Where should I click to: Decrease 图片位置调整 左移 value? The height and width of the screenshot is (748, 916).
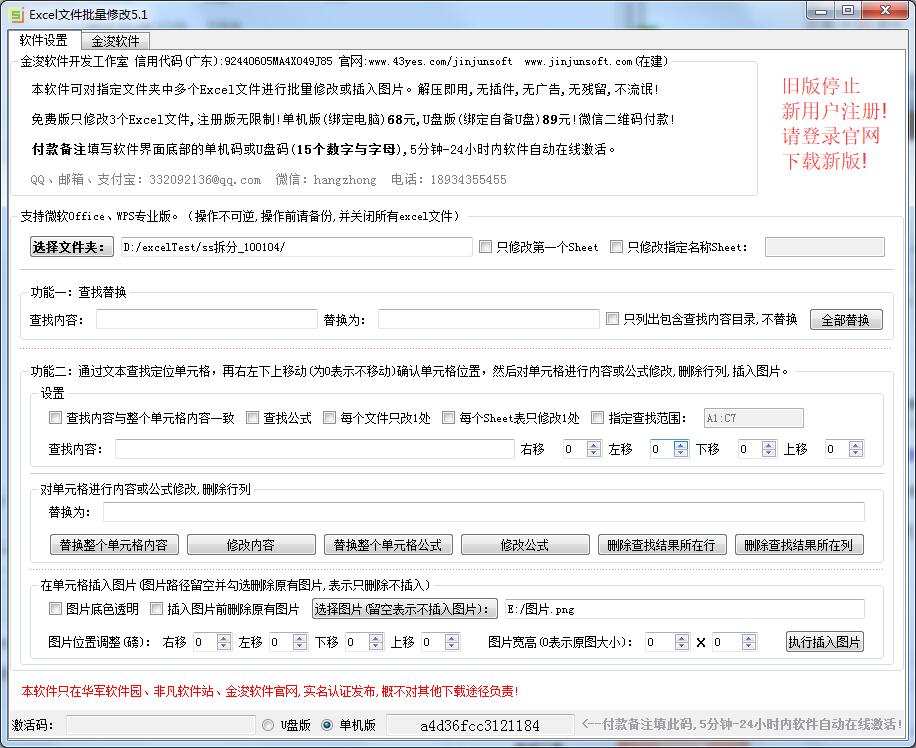coord(300,646)
